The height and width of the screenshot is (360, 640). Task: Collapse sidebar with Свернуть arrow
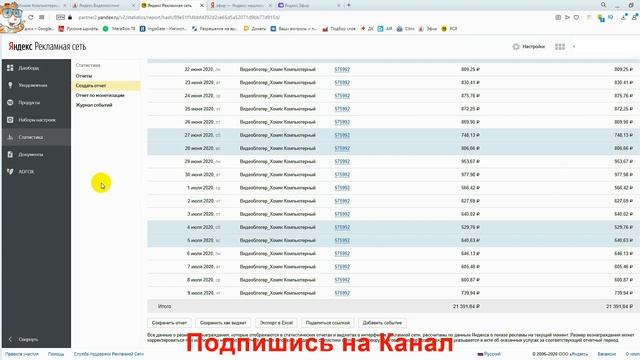point(24,339)
